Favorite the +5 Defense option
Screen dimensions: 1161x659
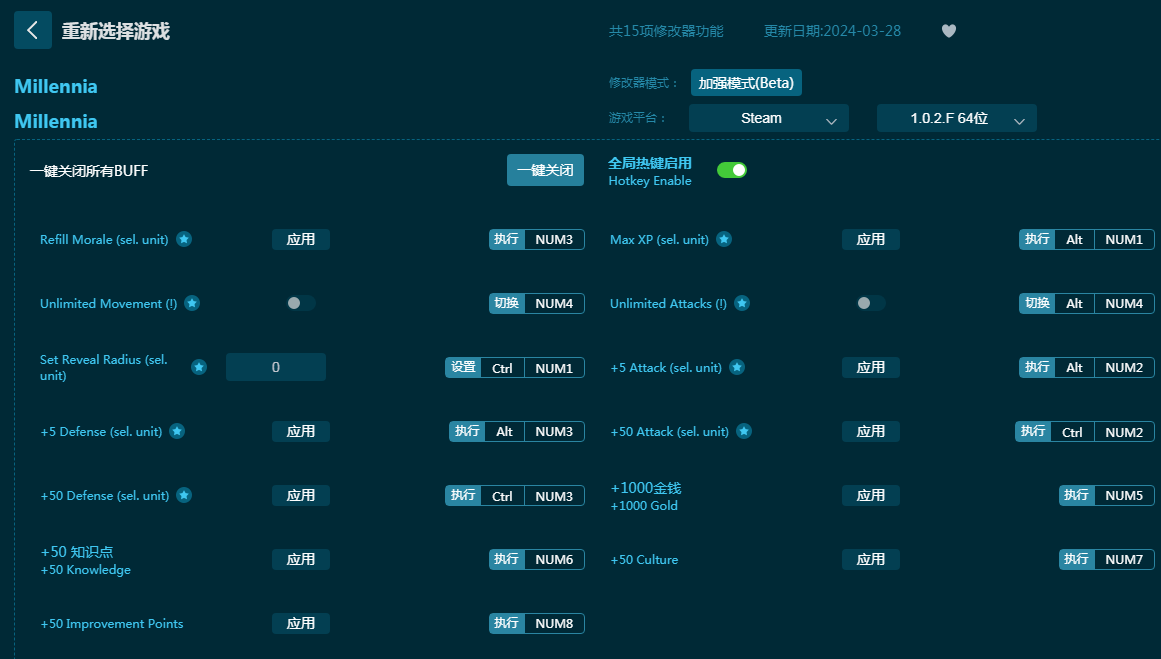click(177, 431)
